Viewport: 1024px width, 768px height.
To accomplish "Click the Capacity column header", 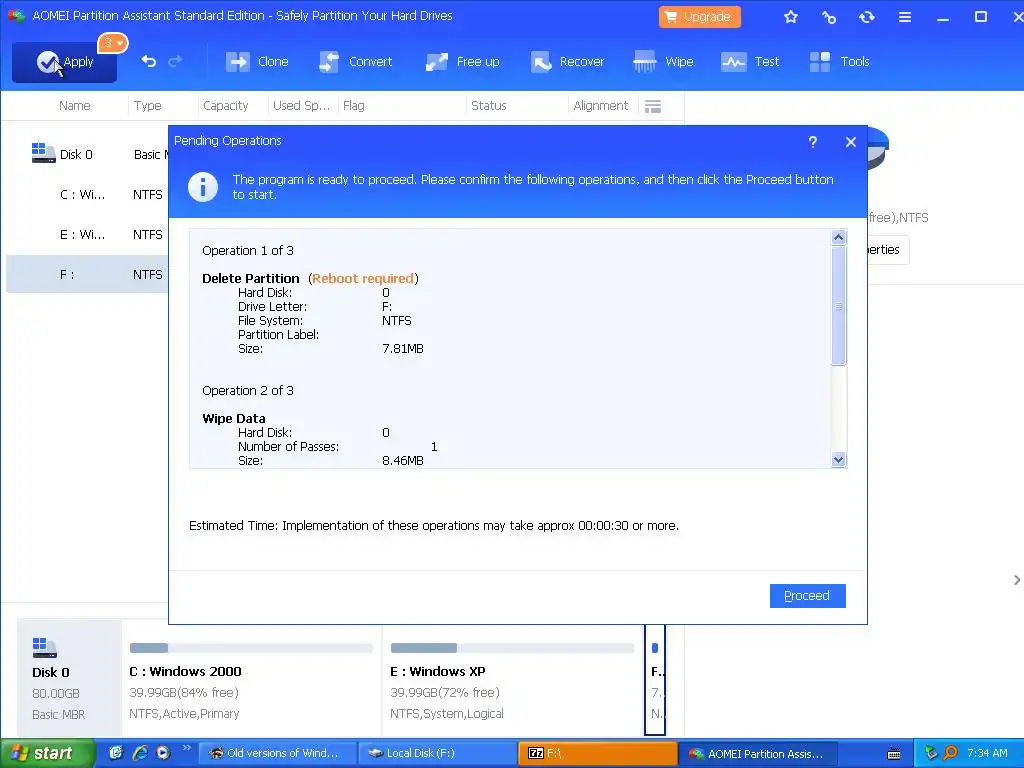I will click(x=225, y=106).
